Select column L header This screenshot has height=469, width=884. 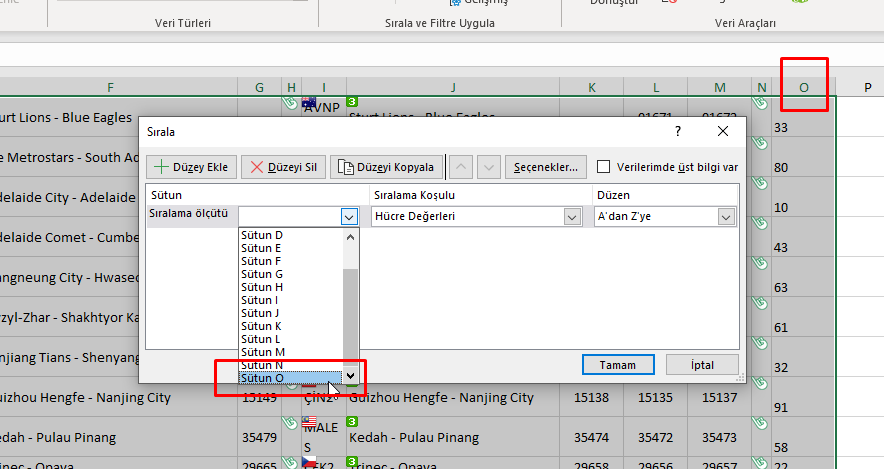click(656, 87)
